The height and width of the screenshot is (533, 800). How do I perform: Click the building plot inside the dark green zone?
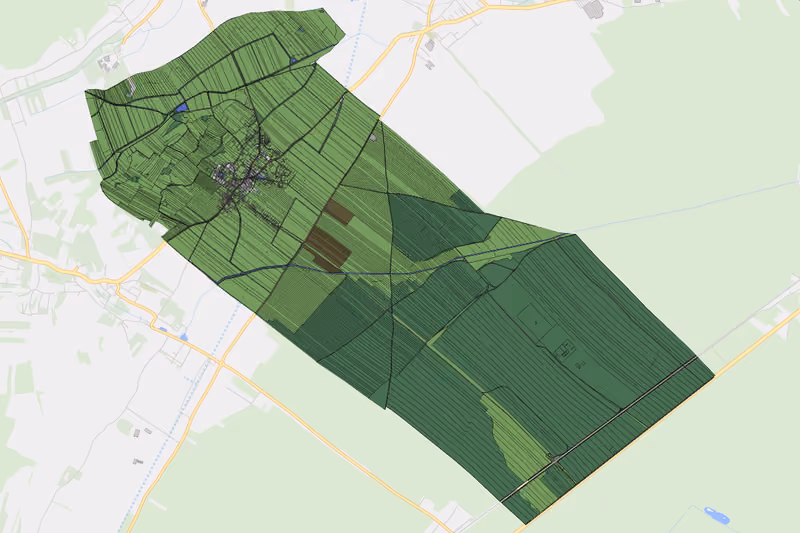click(x=566, y=350)
